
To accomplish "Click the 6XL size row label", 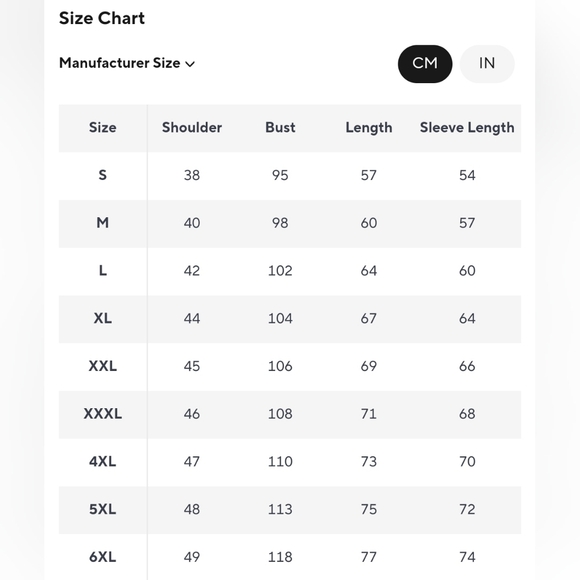I will click(x=102, y=557).
